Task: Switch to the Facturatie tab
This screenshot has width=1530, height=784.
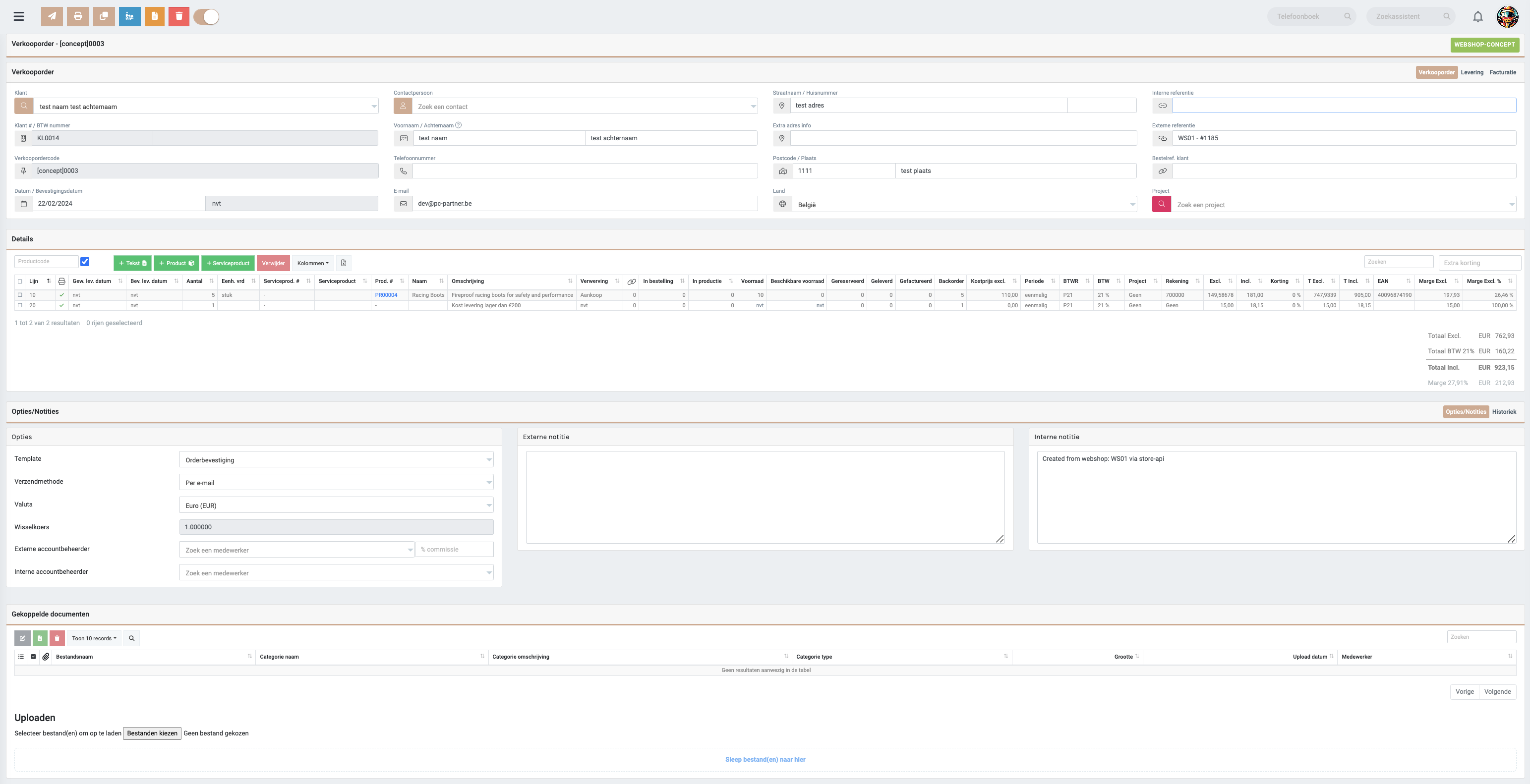Action: click(x=1503, y=72)
